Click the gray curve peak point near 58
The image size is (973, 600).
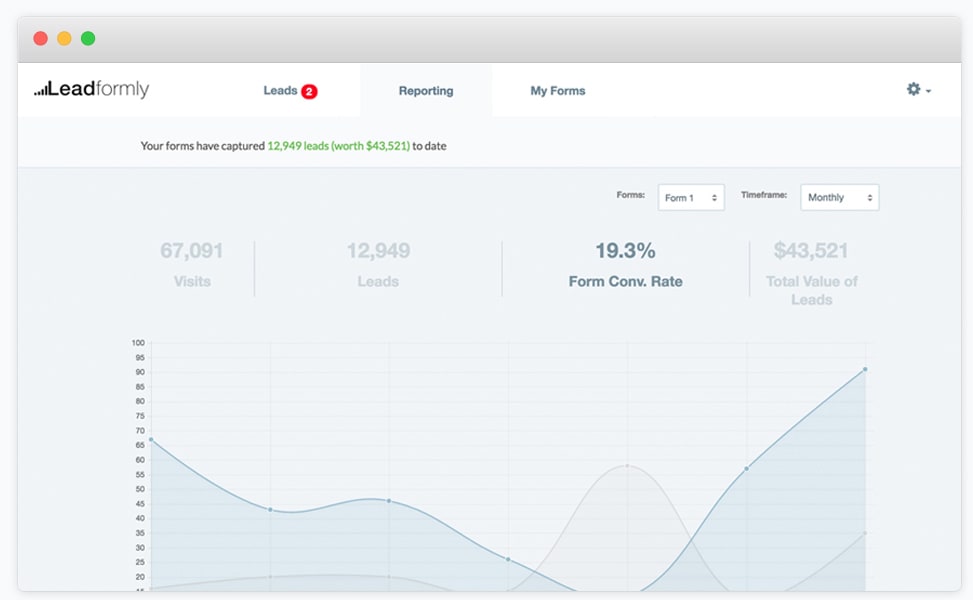pyautogui.click(x=627, y=465)
